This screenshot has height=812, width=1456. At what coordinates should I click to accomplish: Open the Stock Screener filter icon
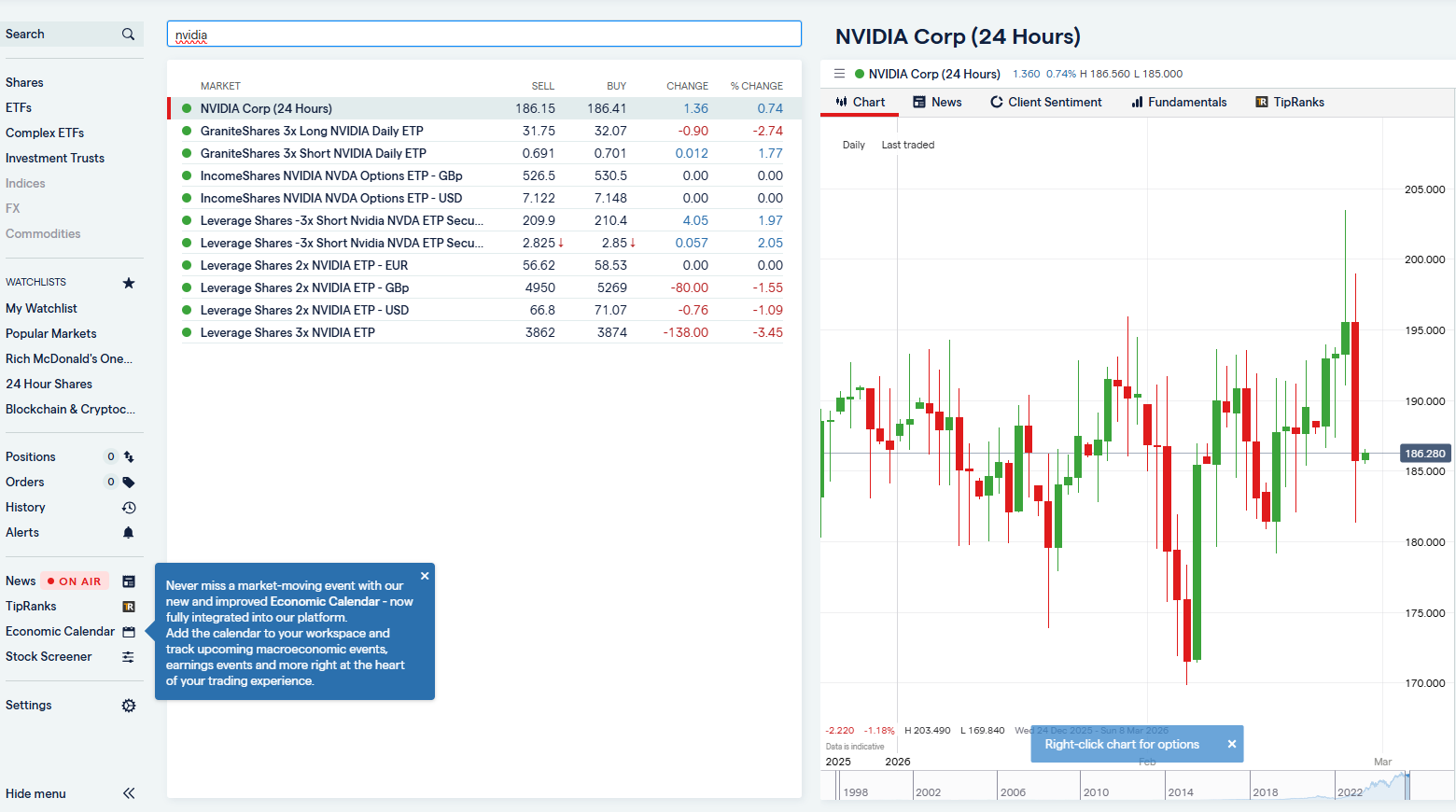[x=129, y=656]
